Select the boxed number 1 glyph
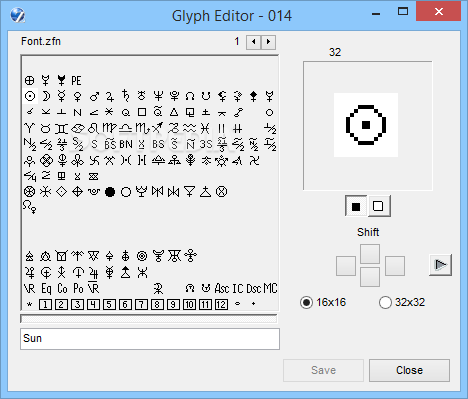468x399 pixels. coord(46,304)
